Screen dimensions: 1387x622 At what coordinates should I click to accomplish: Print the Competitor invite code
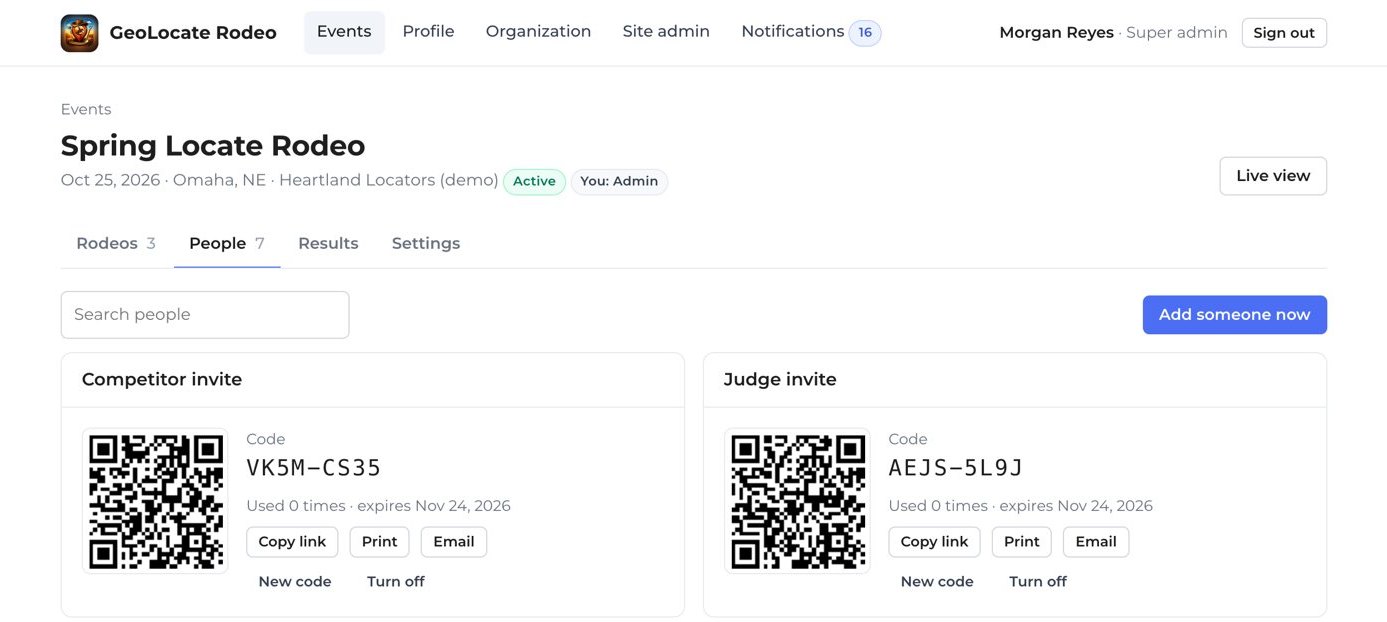[380, 542]
